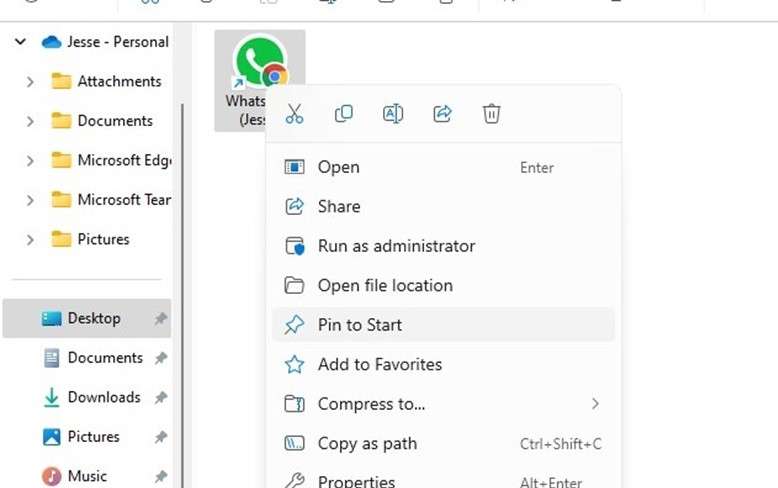
Task: Select the WhatsApp shortcut icon
Action: tap(259, 65)
